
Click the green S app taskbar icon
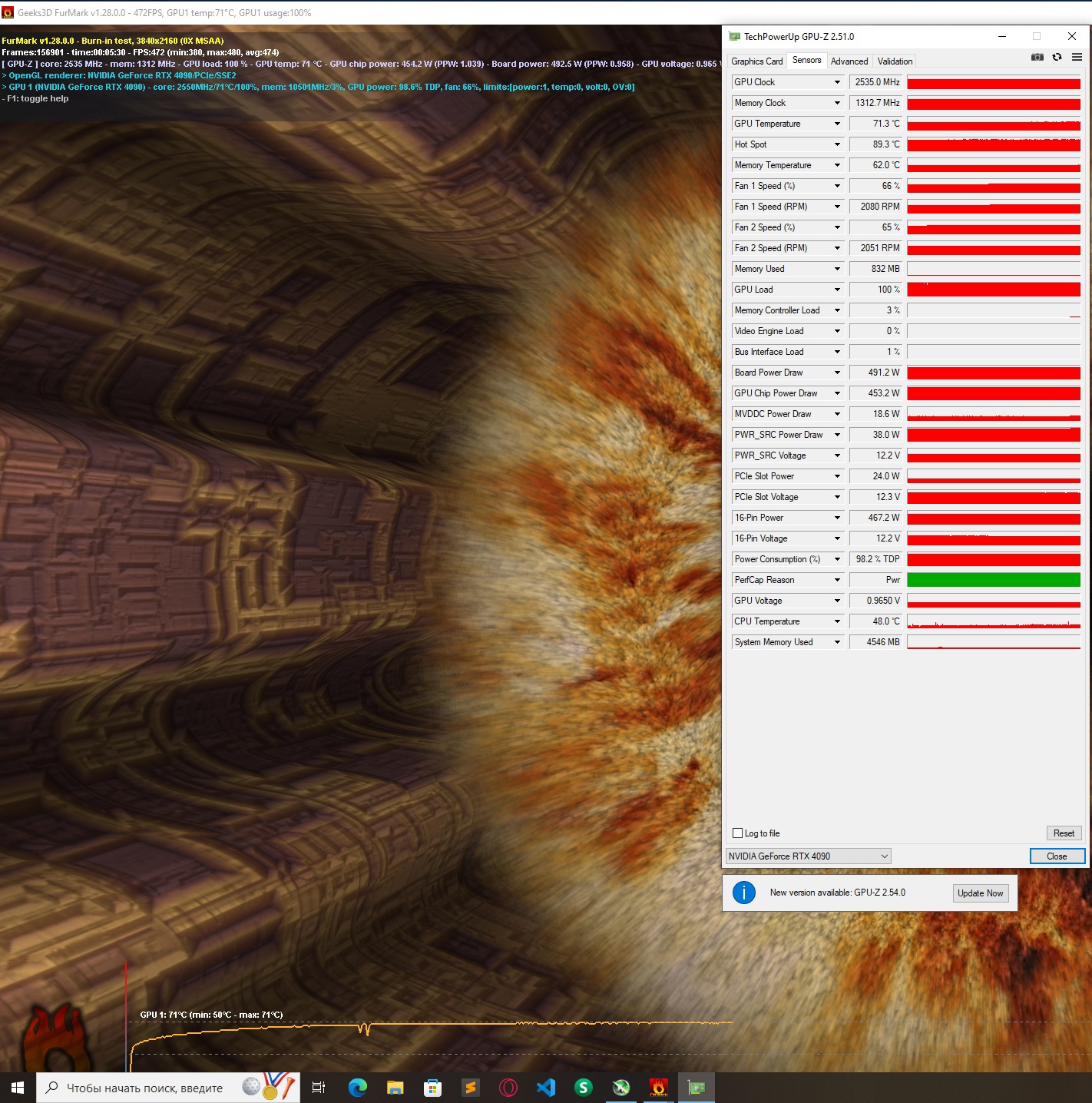click(584, 1088)
